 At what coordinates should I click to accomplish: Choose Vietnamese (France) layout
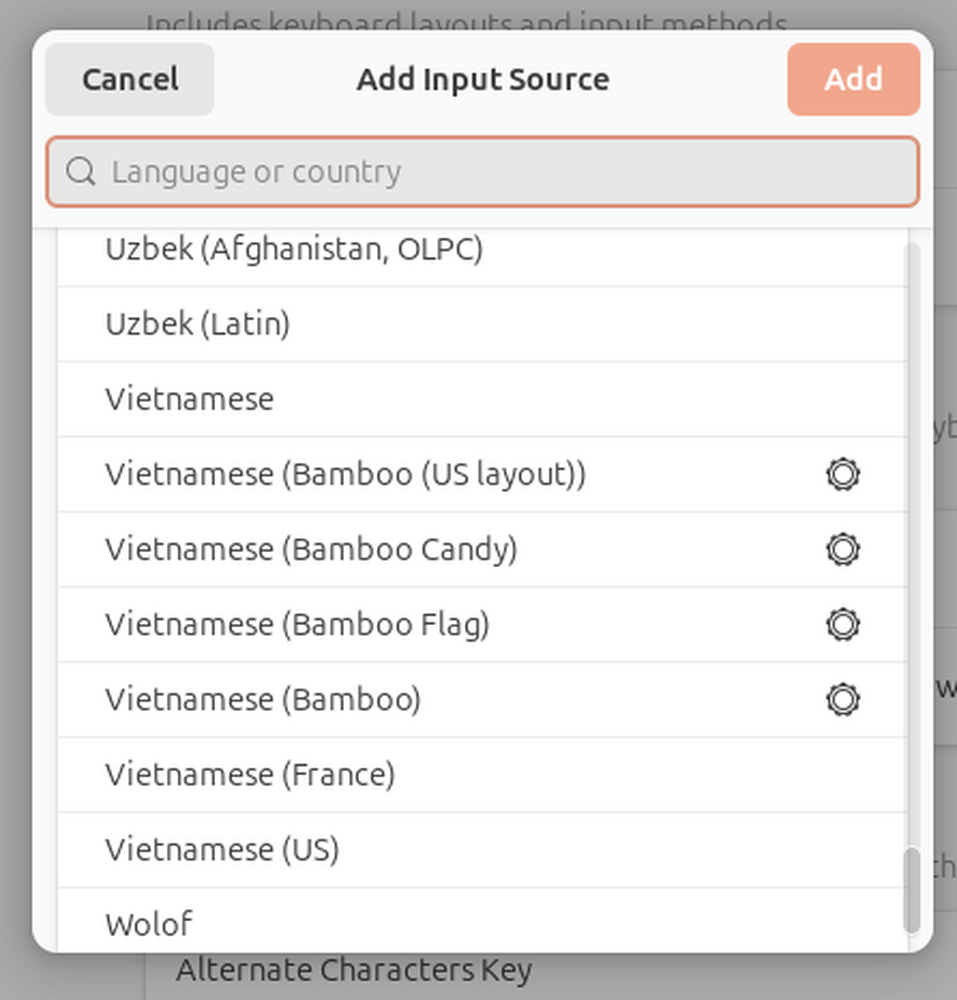250,774
